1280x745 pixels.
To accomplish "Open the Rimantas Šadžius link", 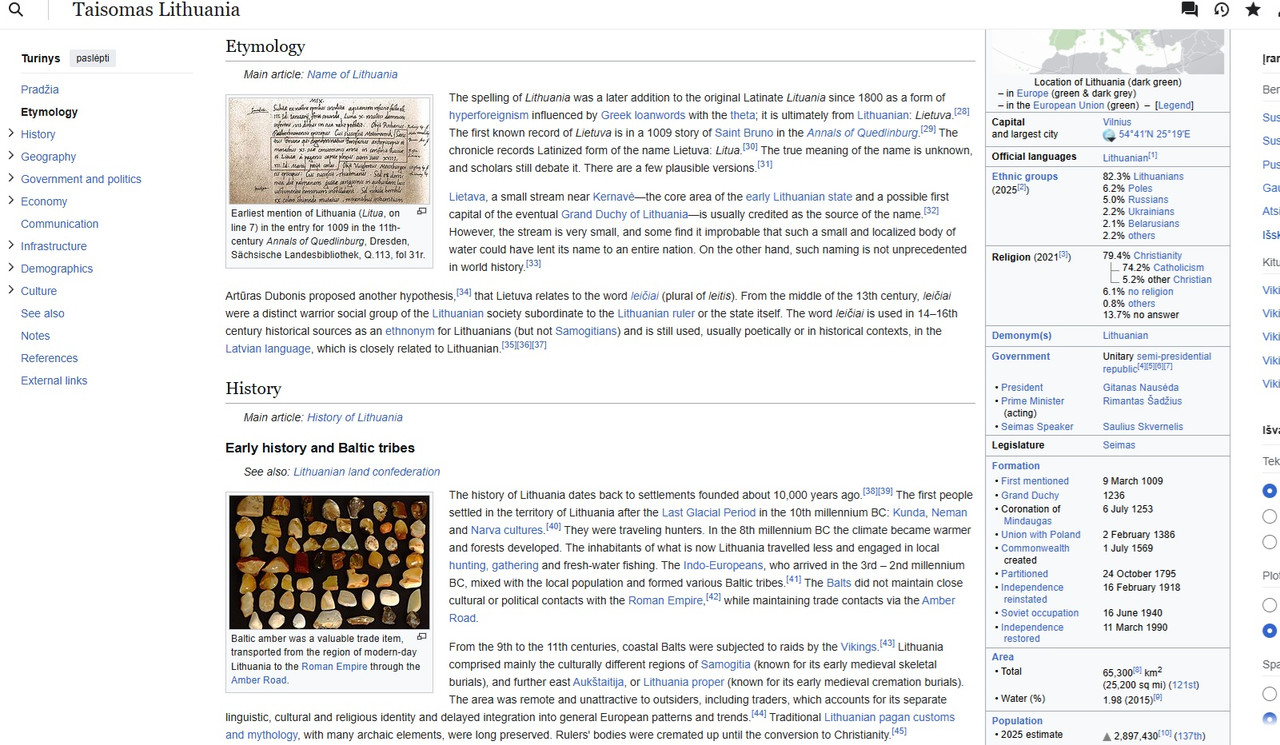I will tap(1143, 401).
